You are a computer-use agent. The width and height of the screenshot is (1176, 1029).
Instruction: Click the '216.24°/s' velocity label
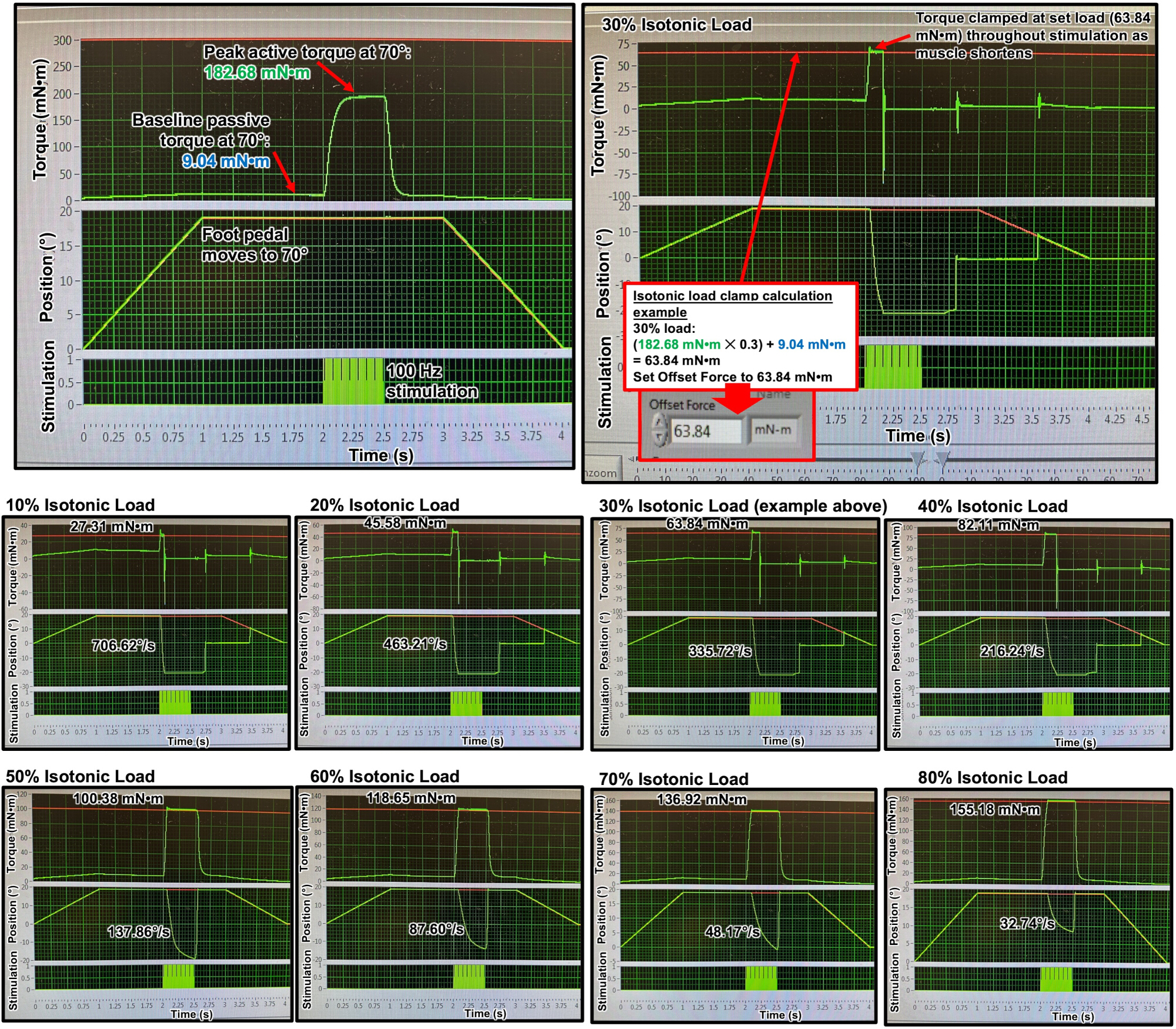pos(1012,651)
